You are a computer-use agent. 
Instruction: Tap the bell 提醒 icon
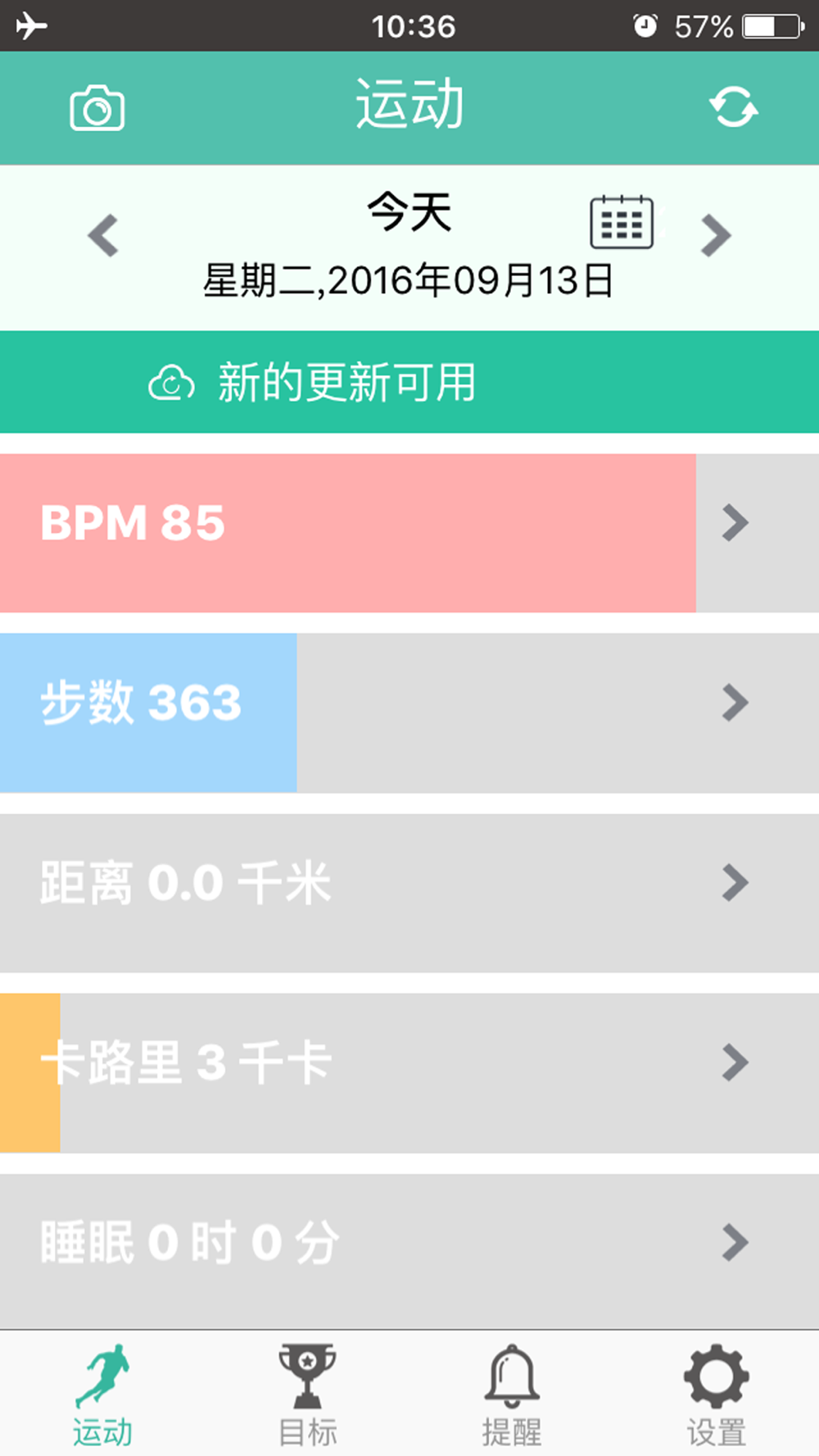(512, 1375)
